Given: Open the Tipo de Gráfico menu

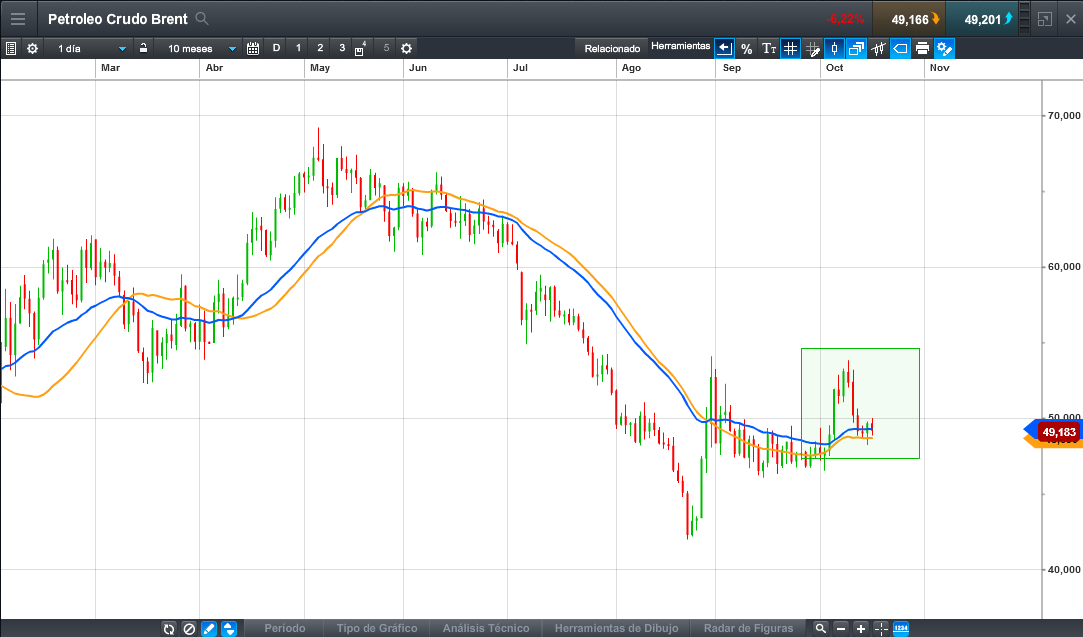Looking at the screenshot, I should coord(376,629).
